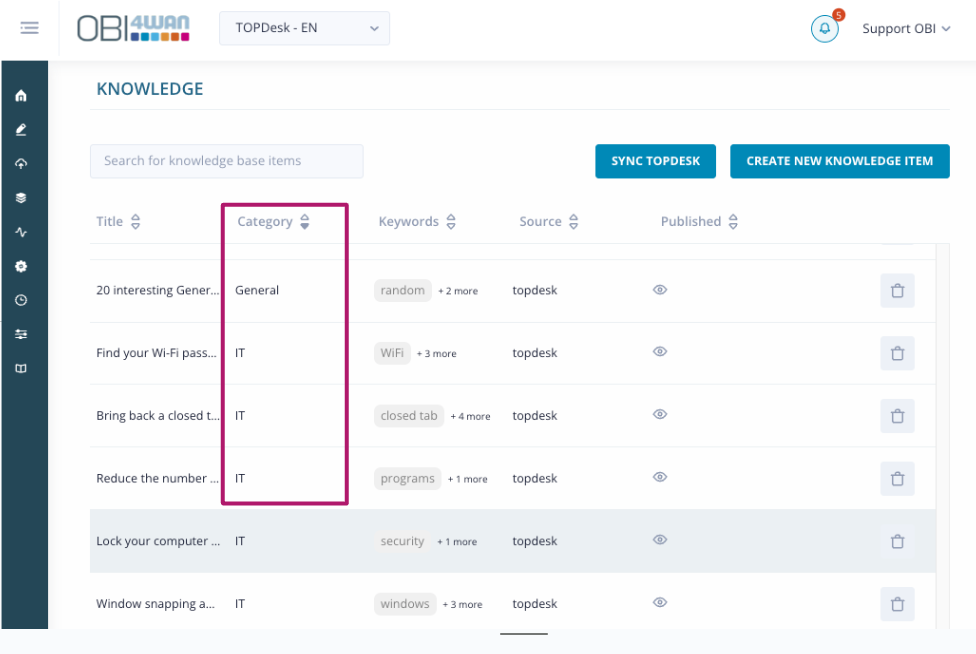Image resolution: width=976 pixels, height=654 pixels.
Task: Click the OBI4wan logo
Action: [133, 29]
